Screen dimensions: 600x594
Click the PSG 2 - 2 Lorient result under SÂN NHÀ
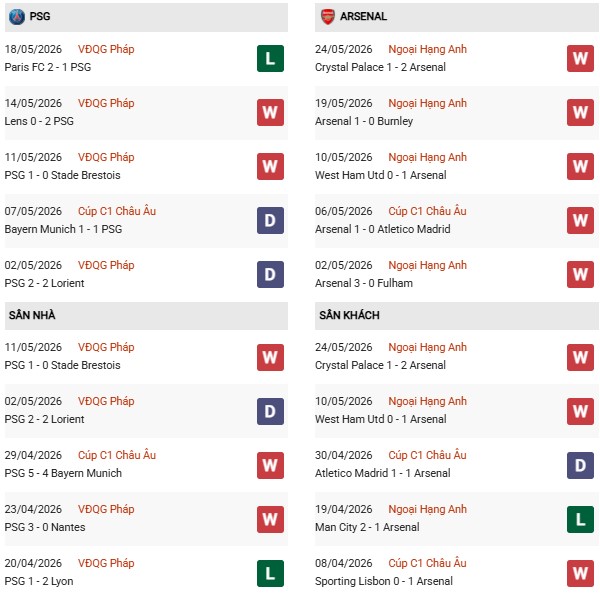pyautogui.click(x=44, y=419)
